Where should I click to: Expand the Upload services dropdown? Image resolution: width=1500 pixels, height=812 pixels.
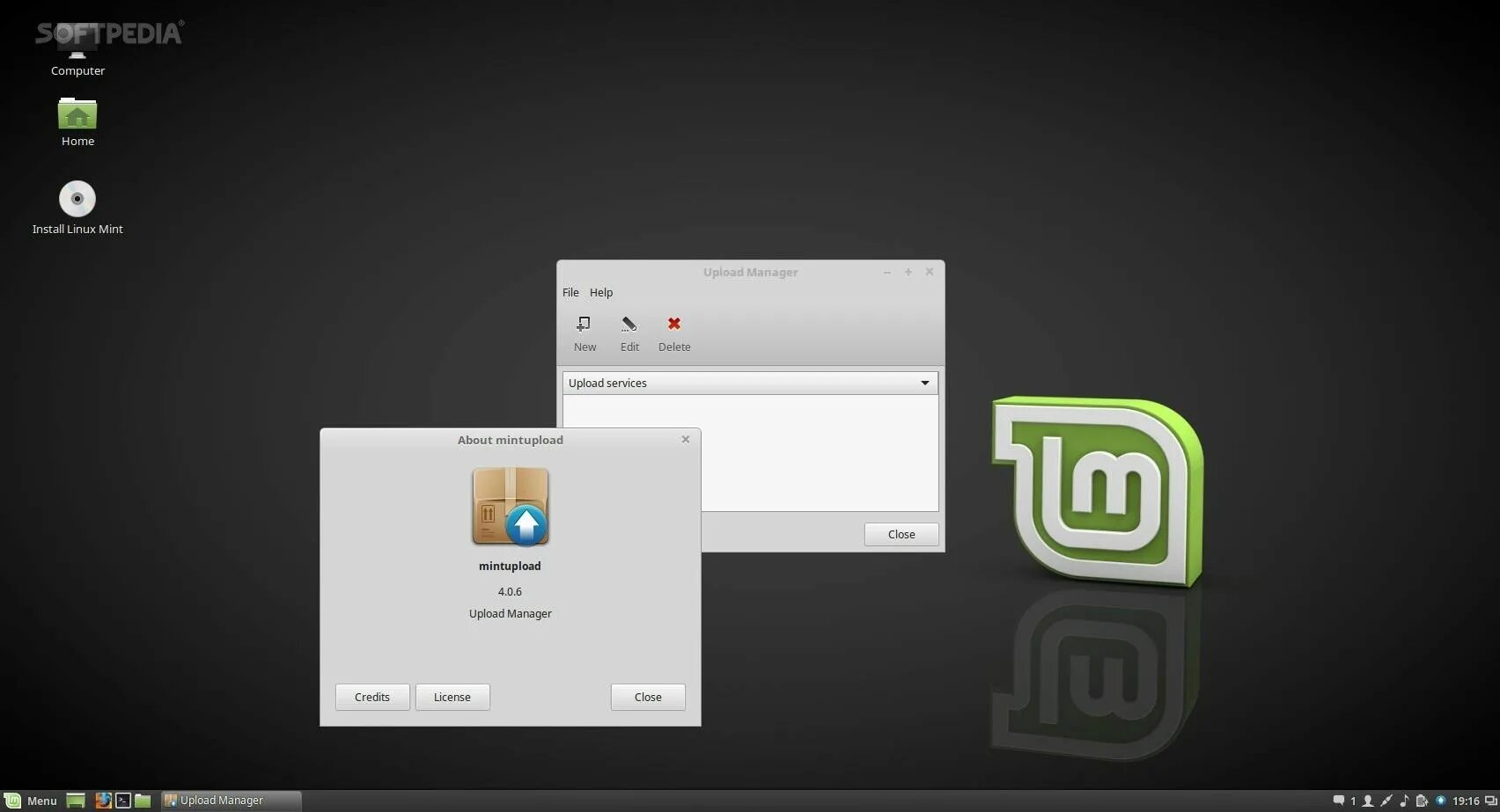tap(750, 383)
